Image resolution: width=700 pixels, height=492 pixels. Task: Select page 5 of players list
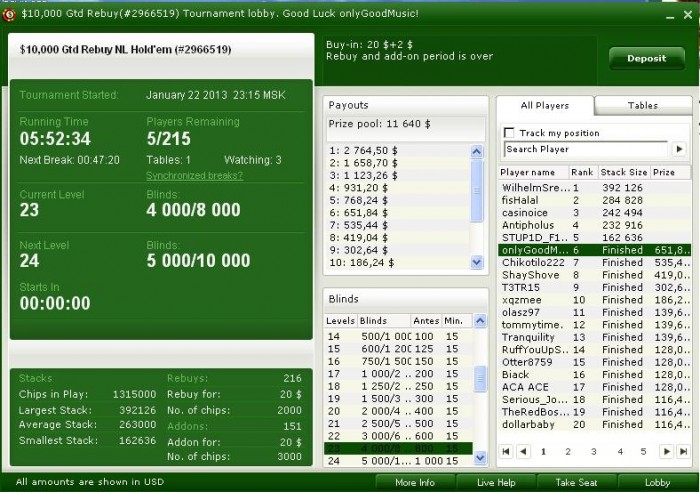643,451
